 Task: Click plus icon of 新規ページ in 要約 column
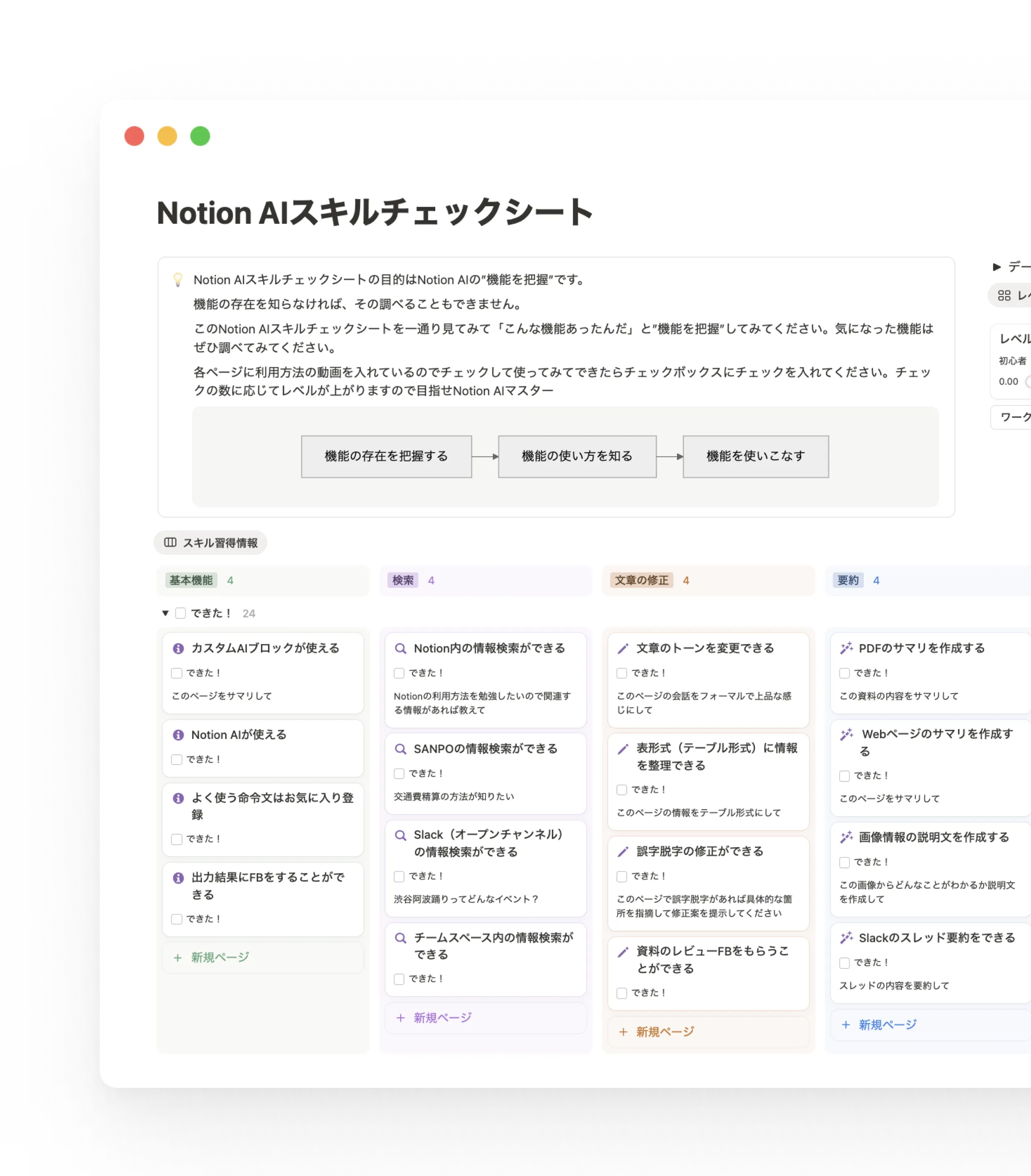(x=846, y=1025)
